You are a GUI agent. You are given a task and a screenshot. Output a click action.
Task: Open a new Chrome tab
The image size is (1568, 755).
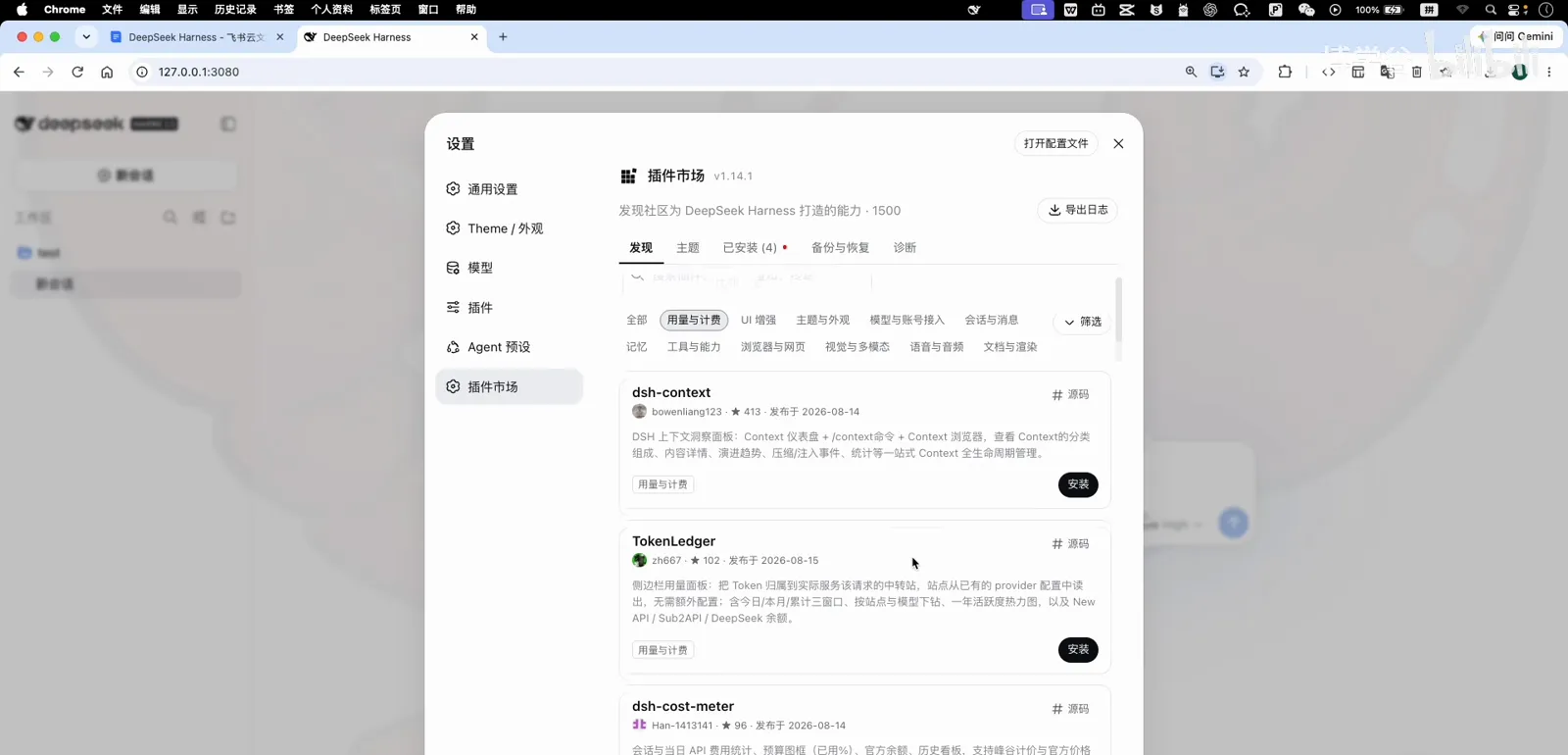coord(503,37)
